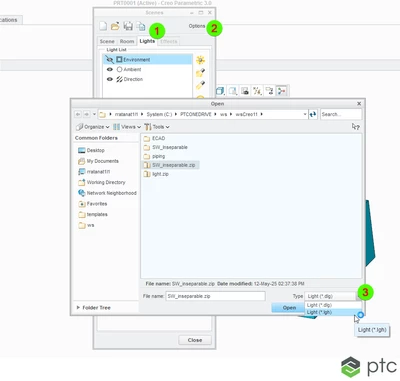Click the Open folder icon in Scenes toolbar
Screen dimensions: 400x381
point(115,26)
